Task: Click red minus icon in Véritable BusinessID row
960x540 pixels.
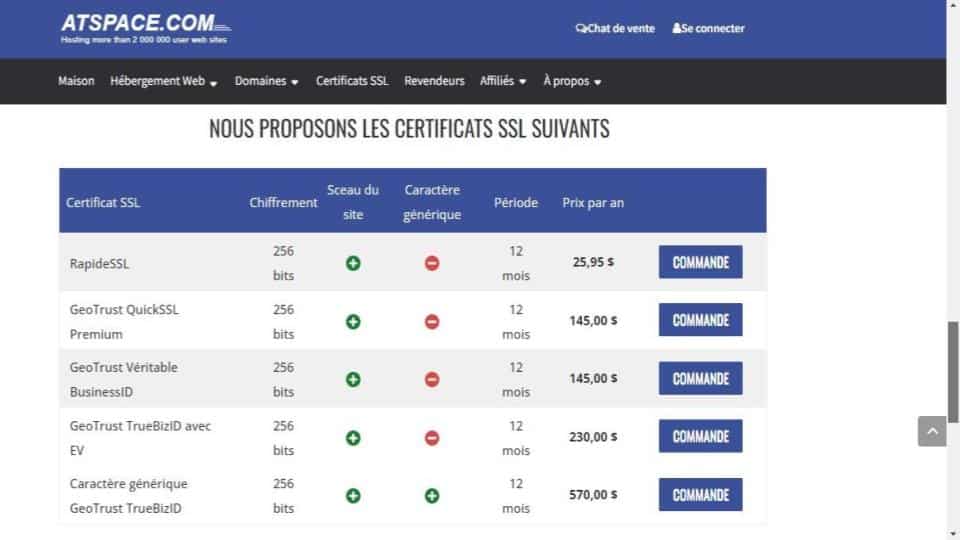Action: coord(432,380)
